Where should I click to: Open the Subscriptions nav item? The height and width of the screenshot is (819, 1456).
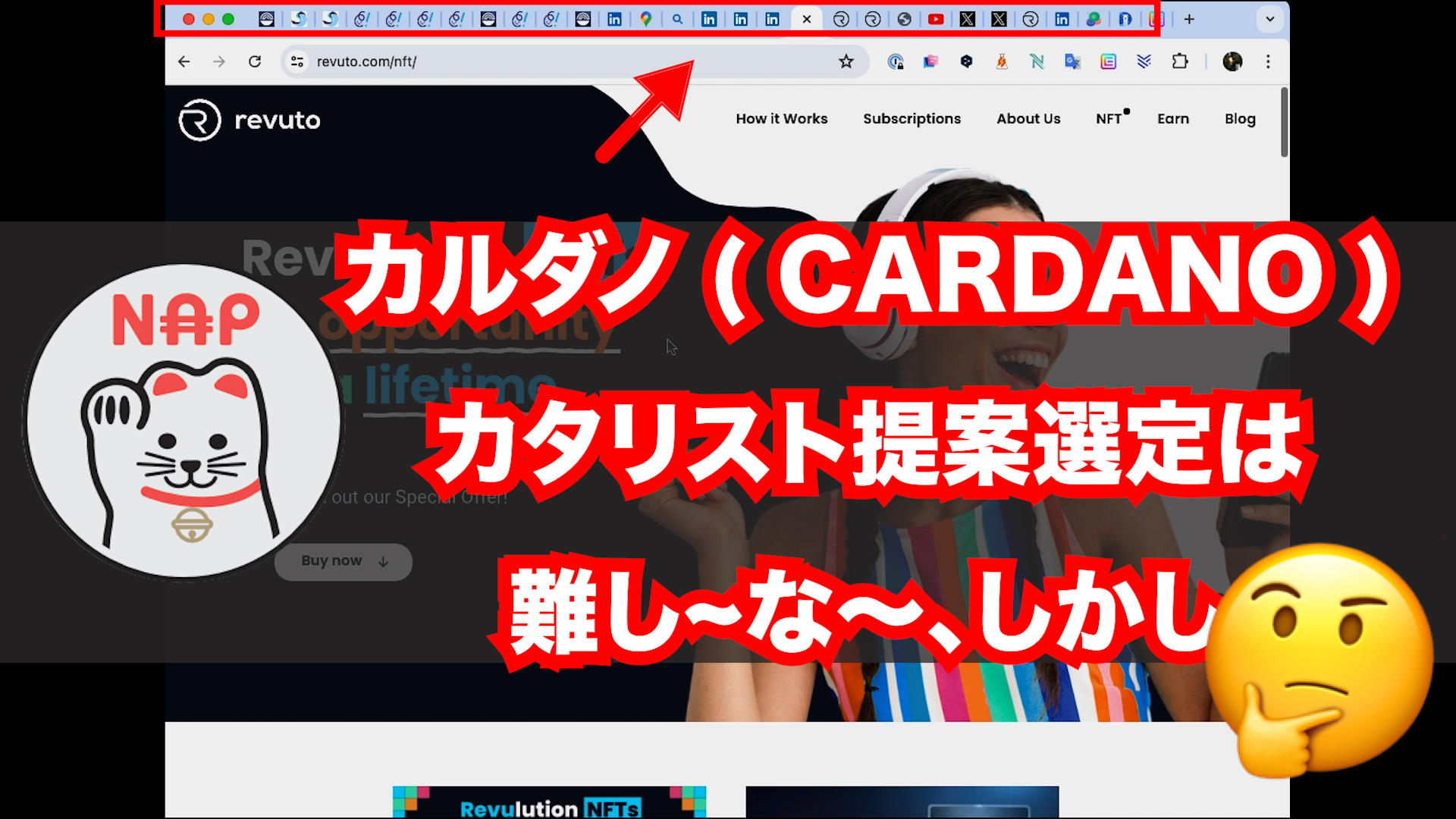[x=912, y=118]
